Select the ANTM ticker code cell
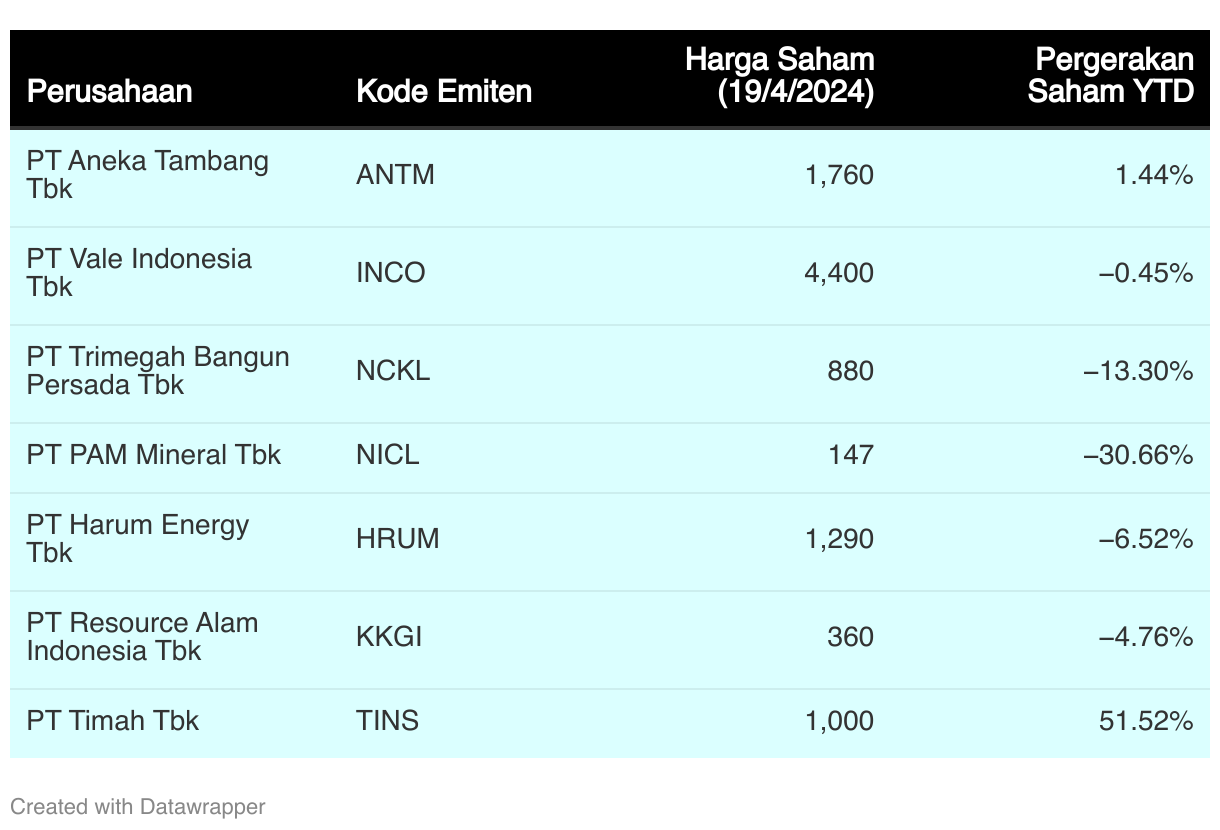Viewport: 1220px width, 830px height. [x=395, y=175]
